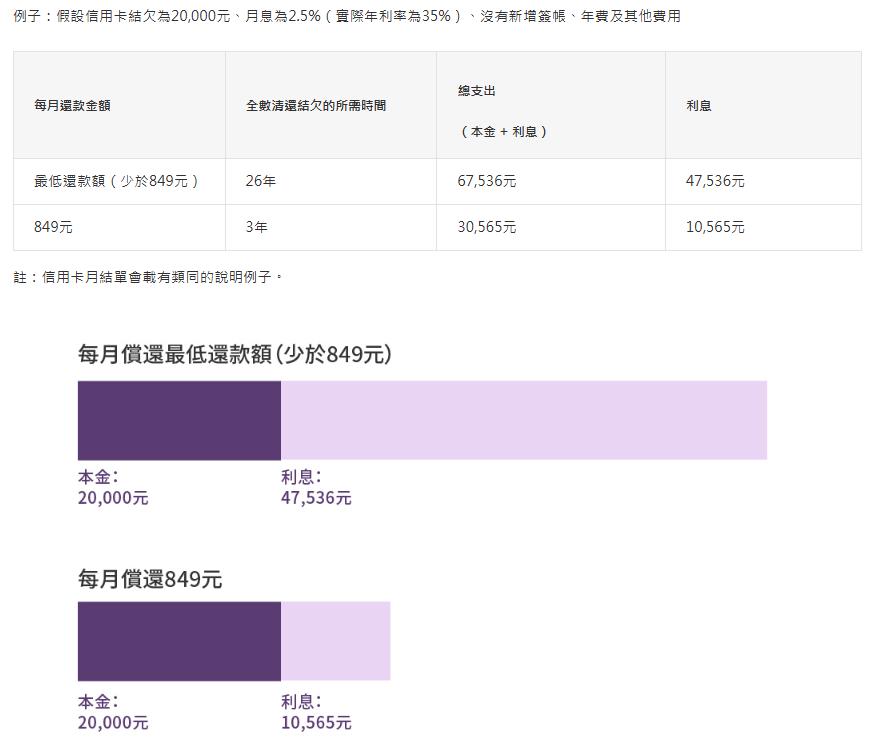Click the note 註：信用卡月結單會載有類同的說明例子
The width and height of the screenshot is (880, 745).
point(148,277)
